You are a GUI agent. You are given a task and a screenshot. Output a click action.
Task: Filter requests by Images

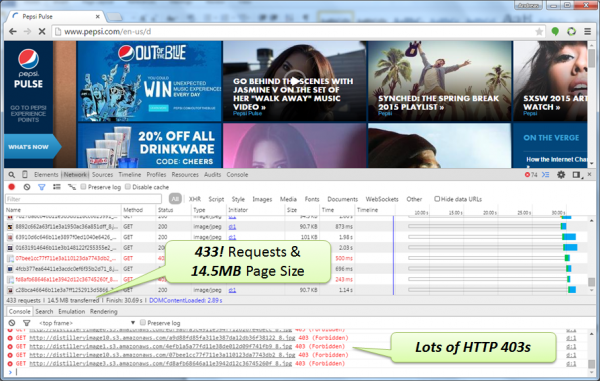coord(262,199)
